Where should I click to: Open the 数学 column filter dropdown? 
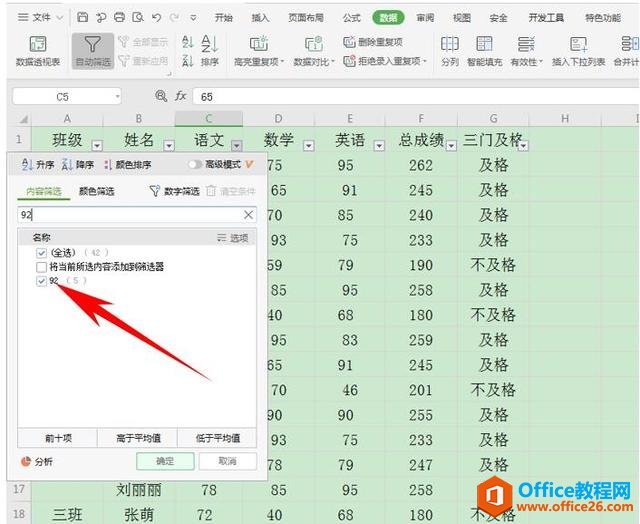tap(309, 145)
